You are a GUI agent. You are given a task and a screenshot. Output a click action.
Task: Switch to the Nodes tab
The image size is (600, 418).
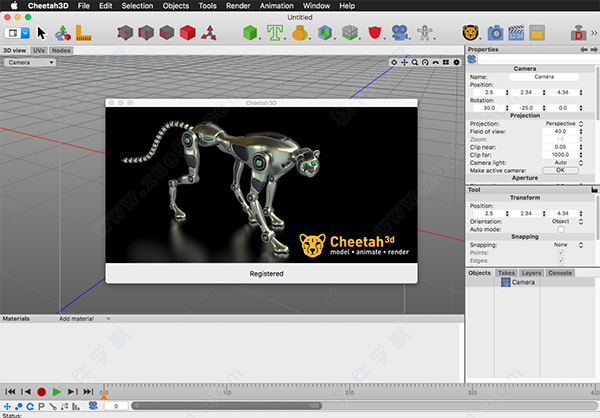tap(61, 51)
